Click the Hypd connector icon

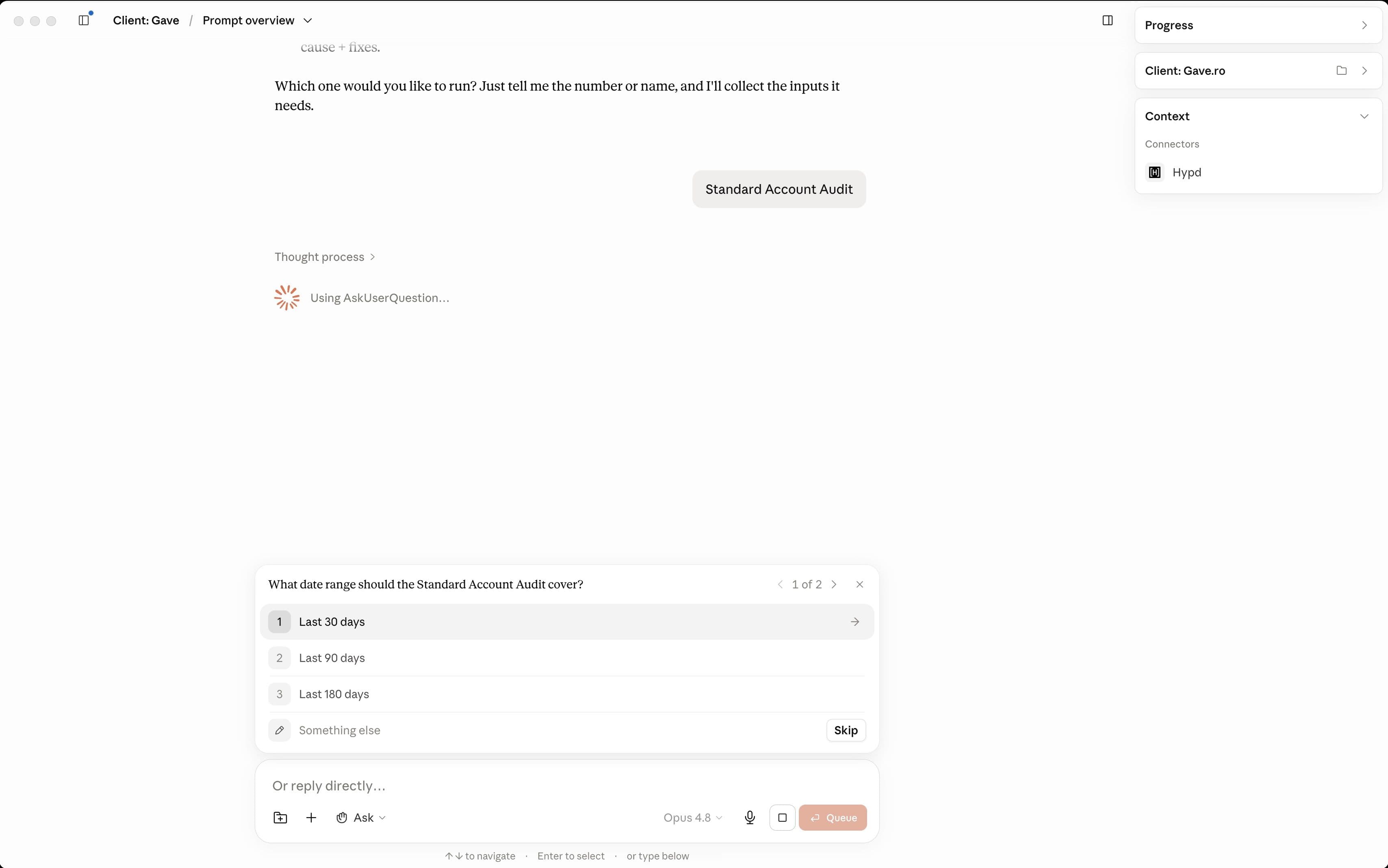click(x=1154, y=172)
